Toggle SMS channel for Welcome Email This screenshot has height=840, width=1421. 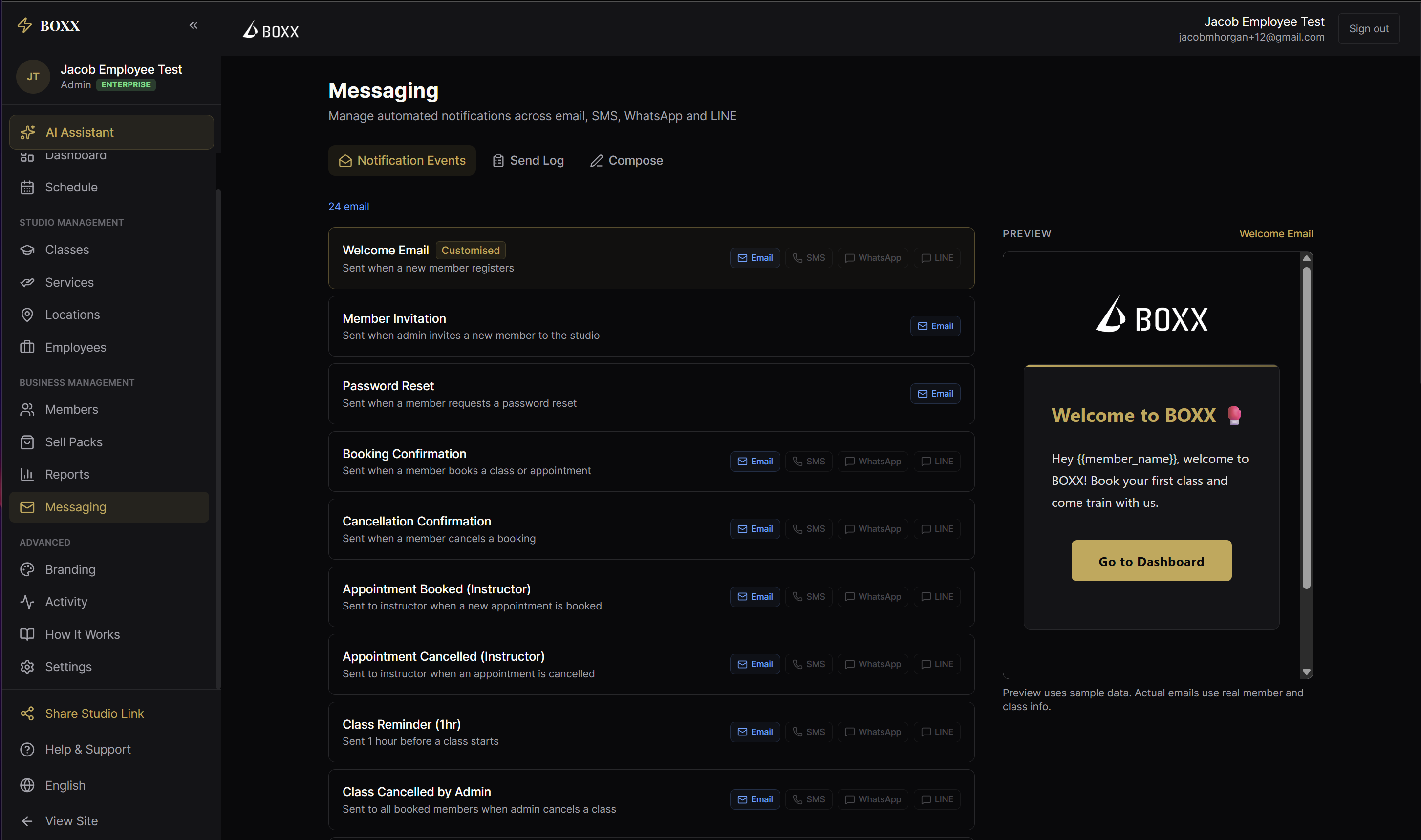click(809, 258)
